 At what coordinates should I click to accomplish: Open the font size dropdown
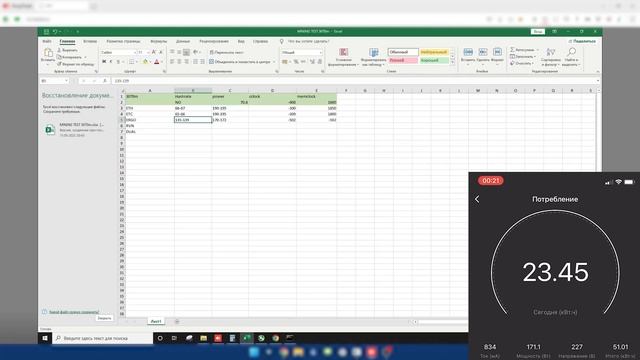click(x=149, y=52)
